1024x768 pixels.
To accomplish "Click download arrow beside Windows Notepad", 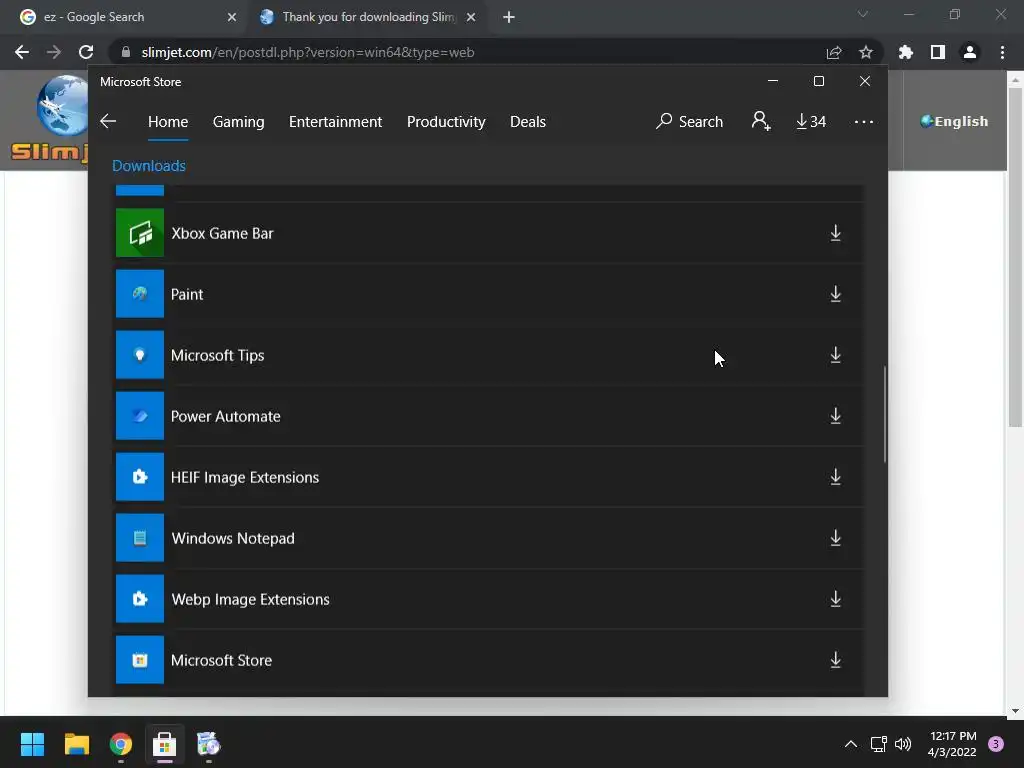I will click(835, 538).
